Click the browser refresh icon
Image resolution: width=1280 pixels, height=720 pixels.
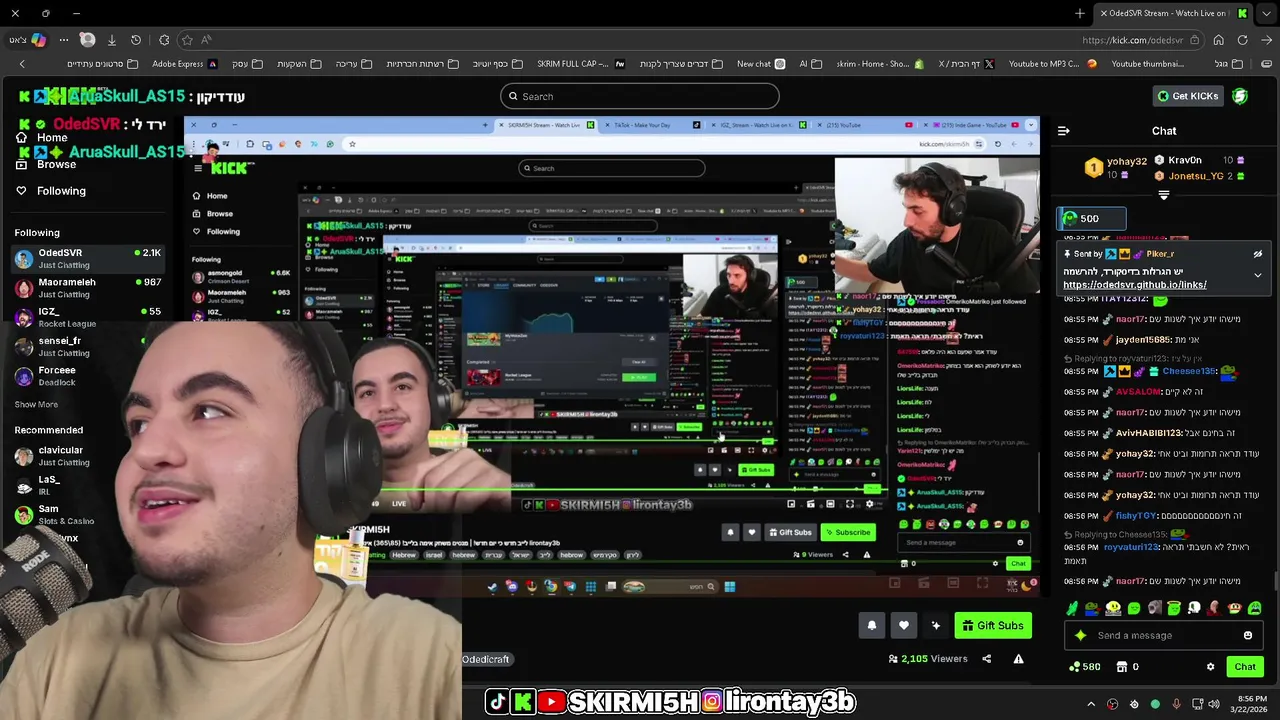pos(1243,40)
